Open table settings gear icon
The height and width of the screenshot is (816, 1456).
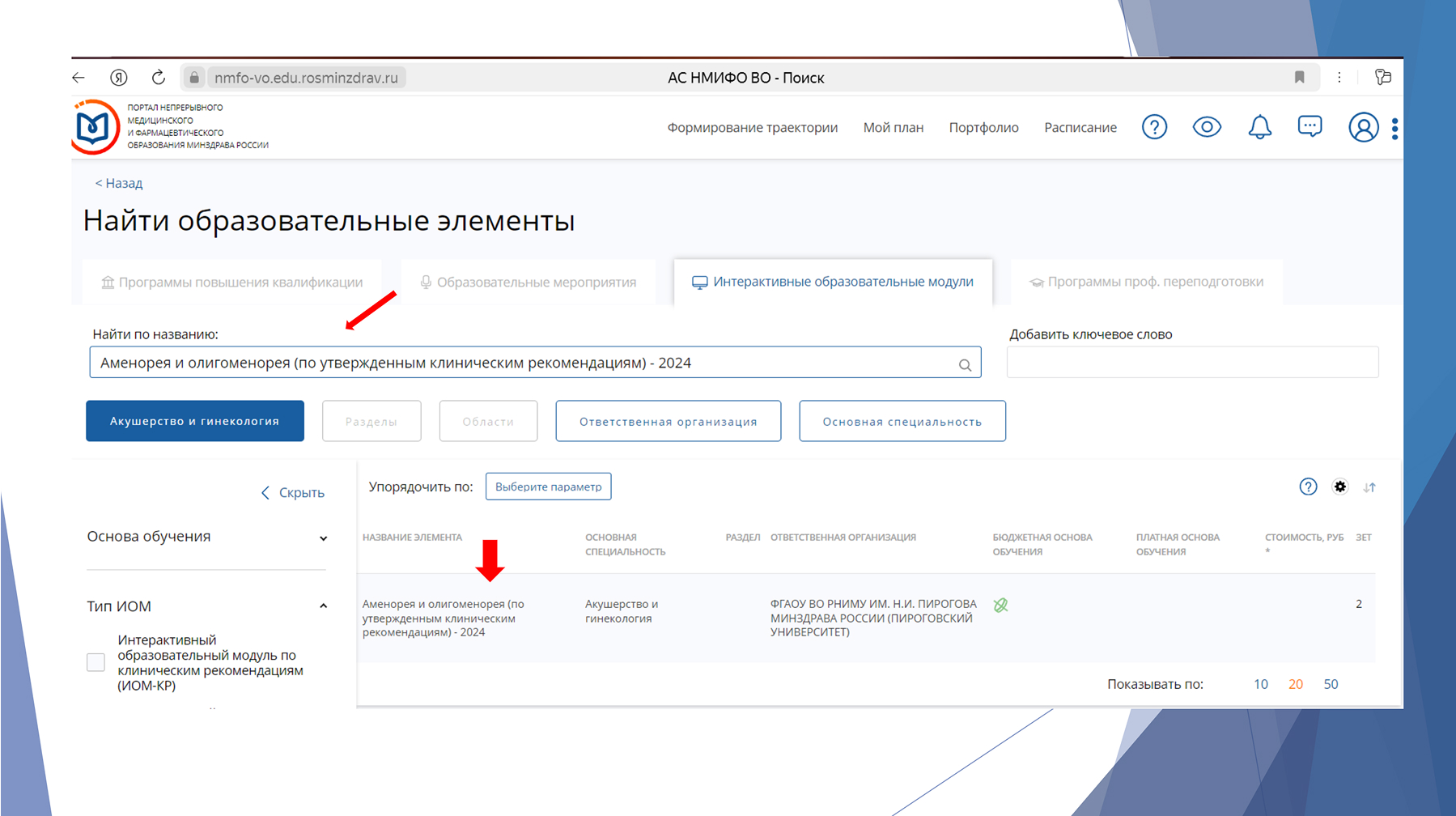coord(1340,487)
